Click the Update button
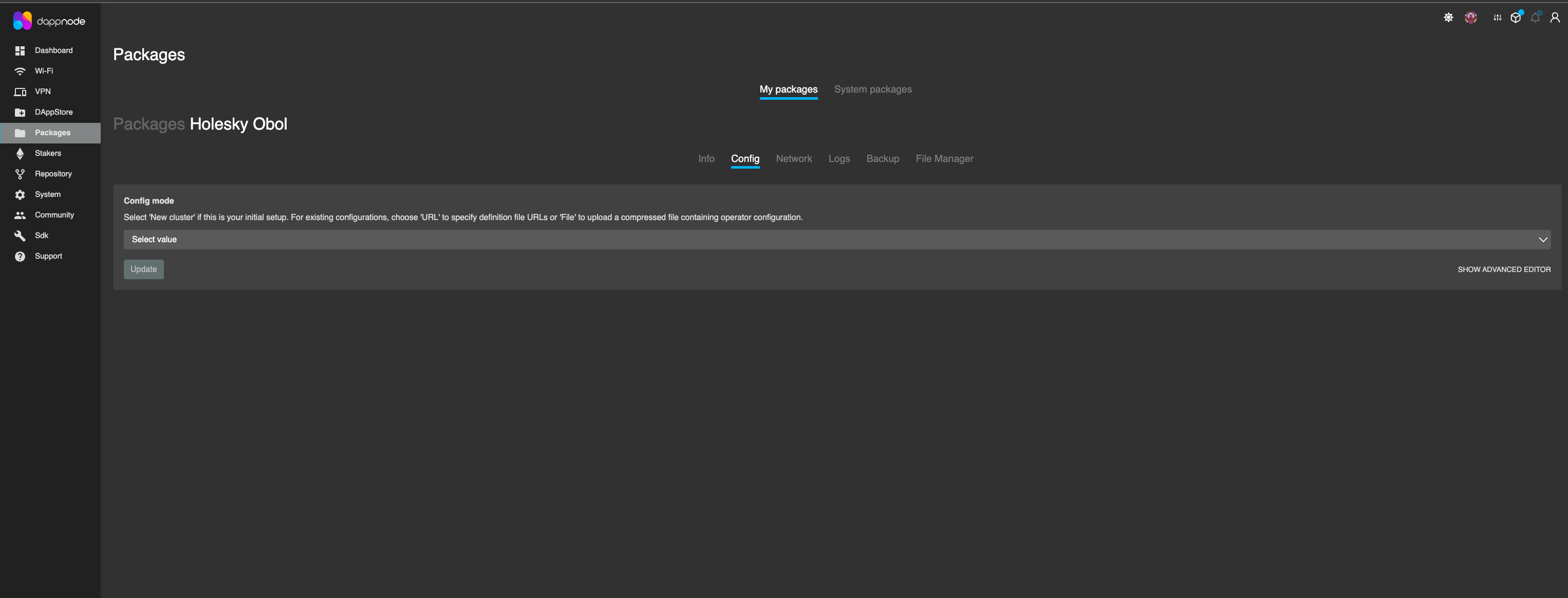 click(143, 269)
